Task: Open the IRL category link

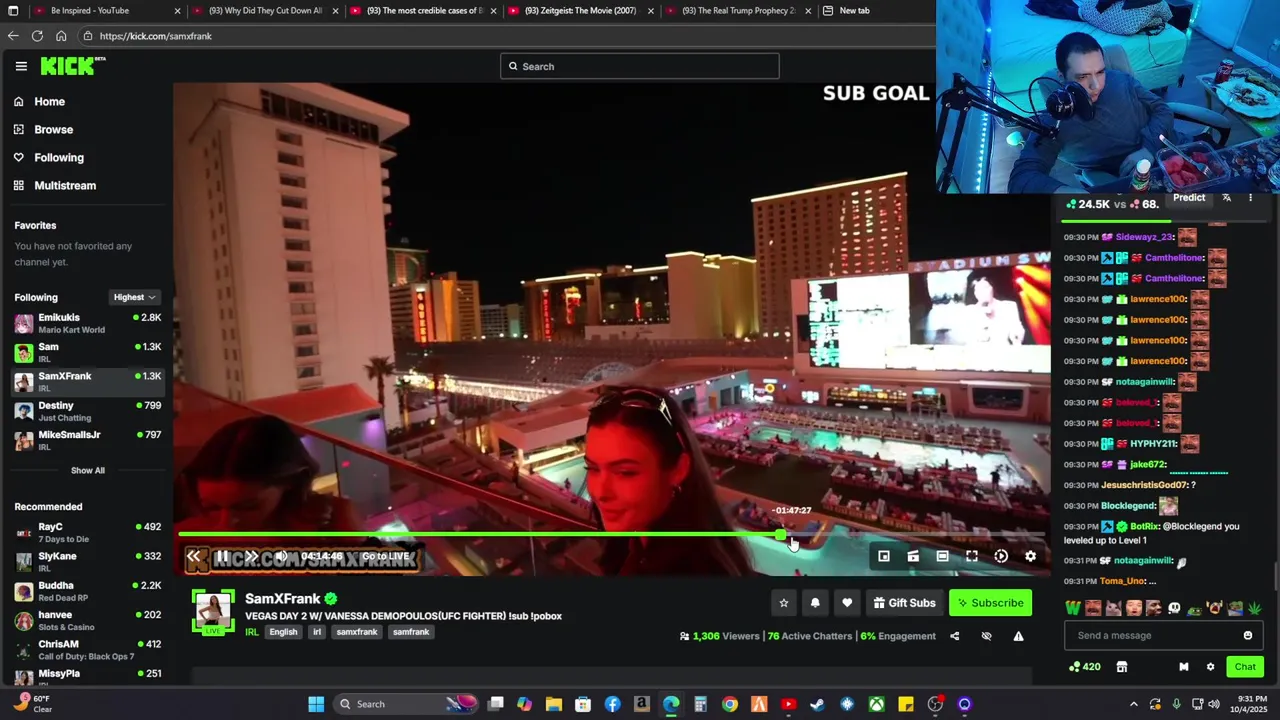Action: [x=252, y=632]
